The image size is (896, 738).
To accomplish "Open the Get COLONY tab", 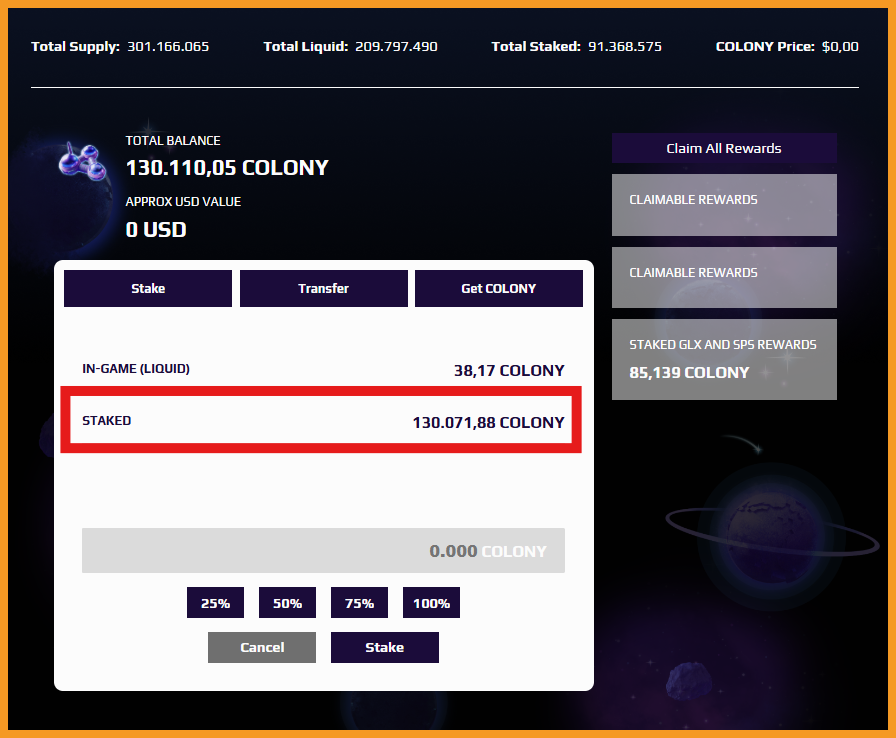I will click(x=499, y=288).
